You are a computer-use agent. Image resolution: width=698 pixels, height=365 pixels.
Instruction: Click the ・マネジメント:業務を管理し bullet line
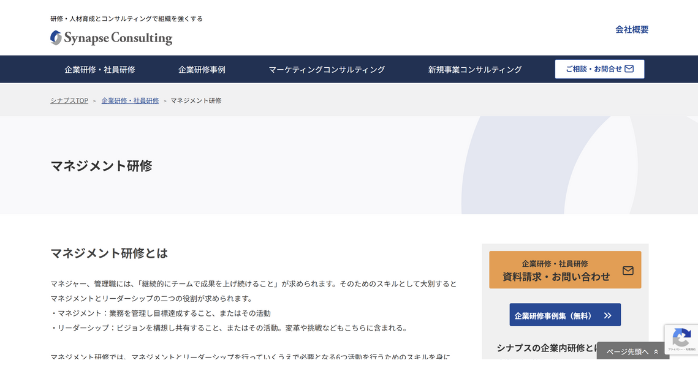(x=161, y=313)
